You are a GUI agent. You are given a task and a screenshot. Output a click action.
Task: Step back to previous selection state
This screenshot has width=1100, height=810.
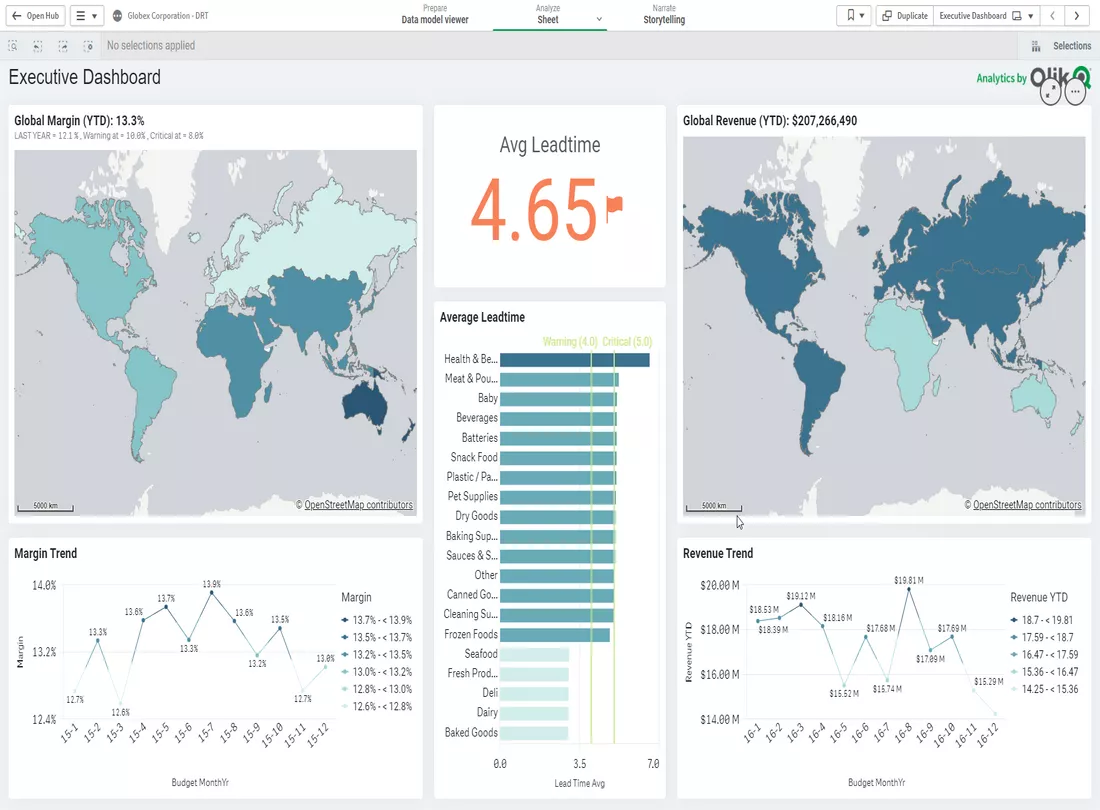tap(37, 46)
